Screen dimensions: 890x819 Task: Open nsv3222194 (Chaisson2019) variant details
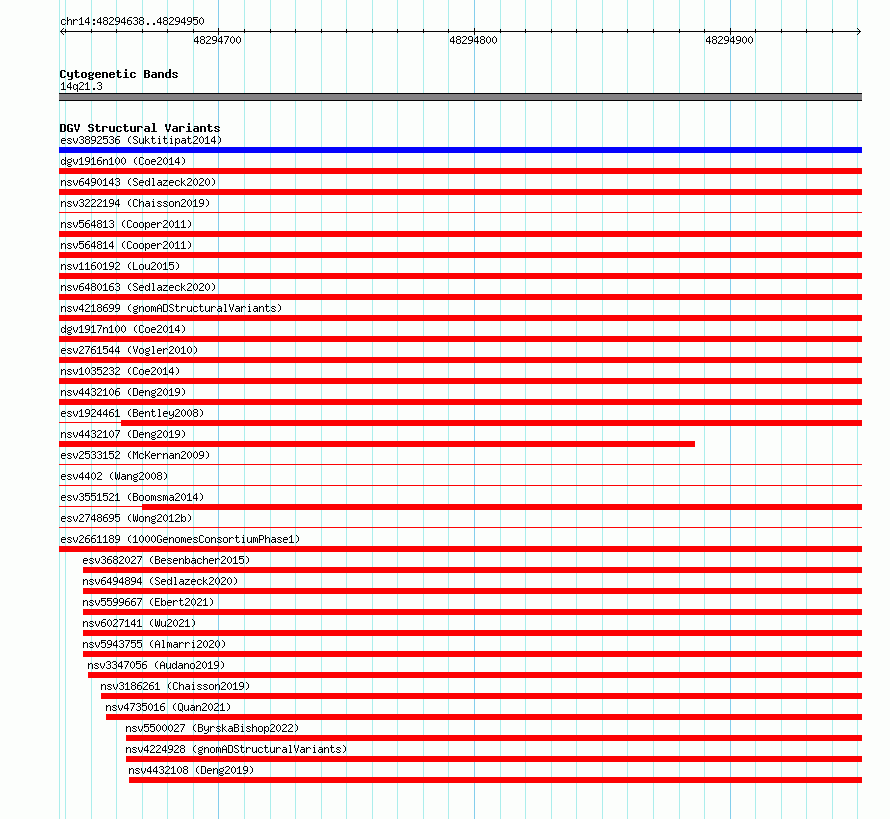click(x=135, y=203)
